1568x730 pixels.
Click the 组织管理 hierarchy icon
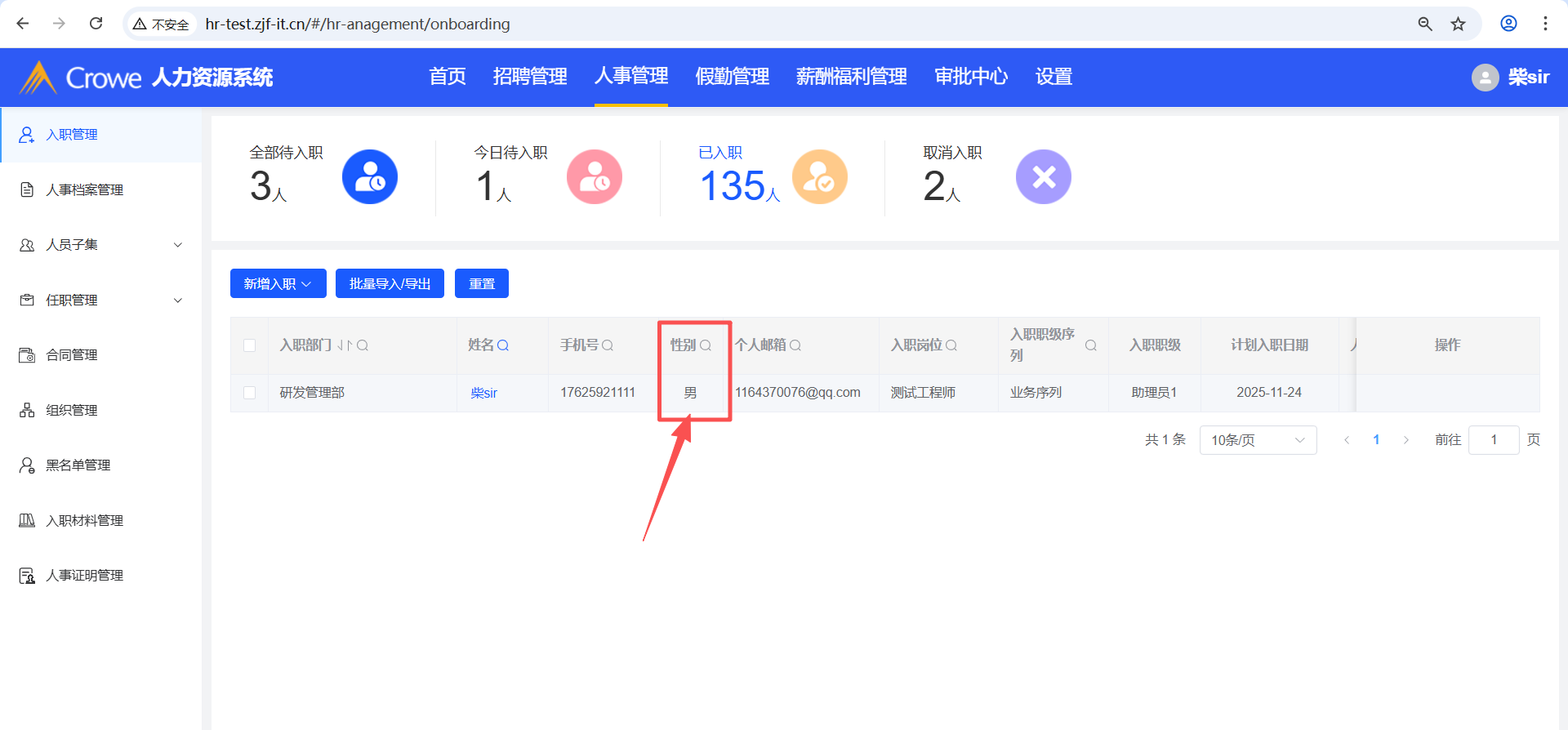pos(27,410)
